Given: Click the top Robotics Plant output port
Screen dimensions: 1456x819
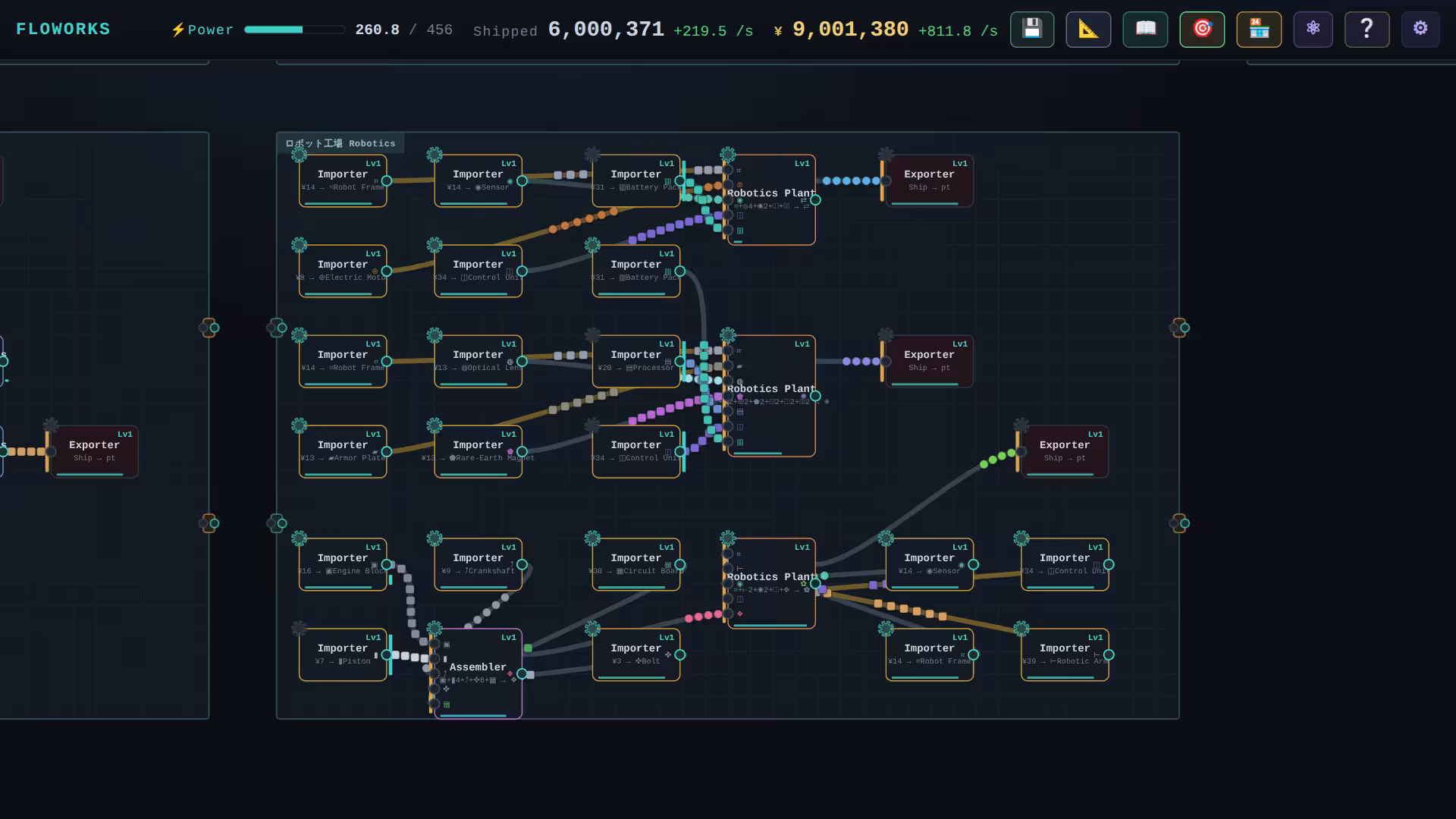Looking at the screenshot, I should tap(815, 200).
